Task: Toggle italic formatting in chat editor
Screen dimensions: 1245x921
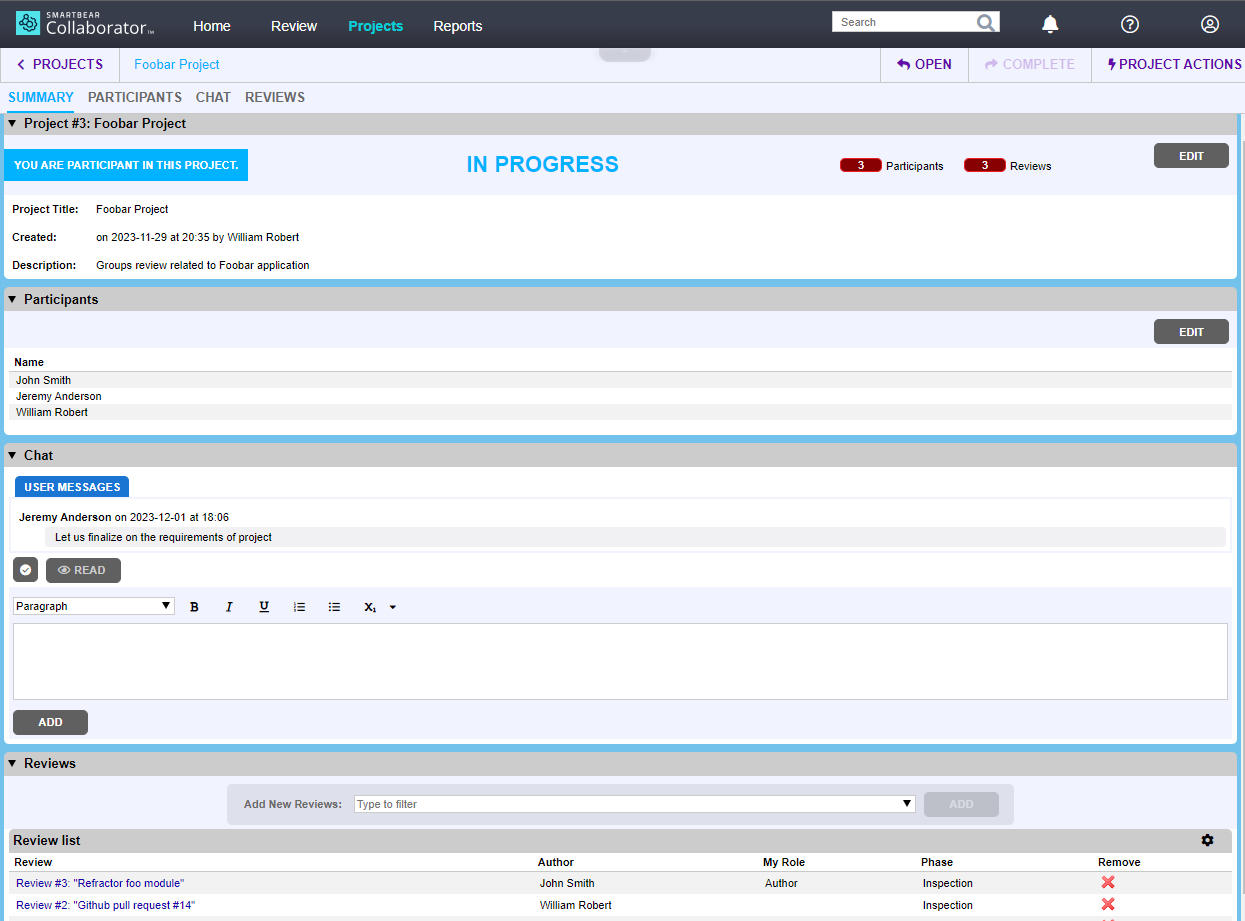Action: point(229,607)
